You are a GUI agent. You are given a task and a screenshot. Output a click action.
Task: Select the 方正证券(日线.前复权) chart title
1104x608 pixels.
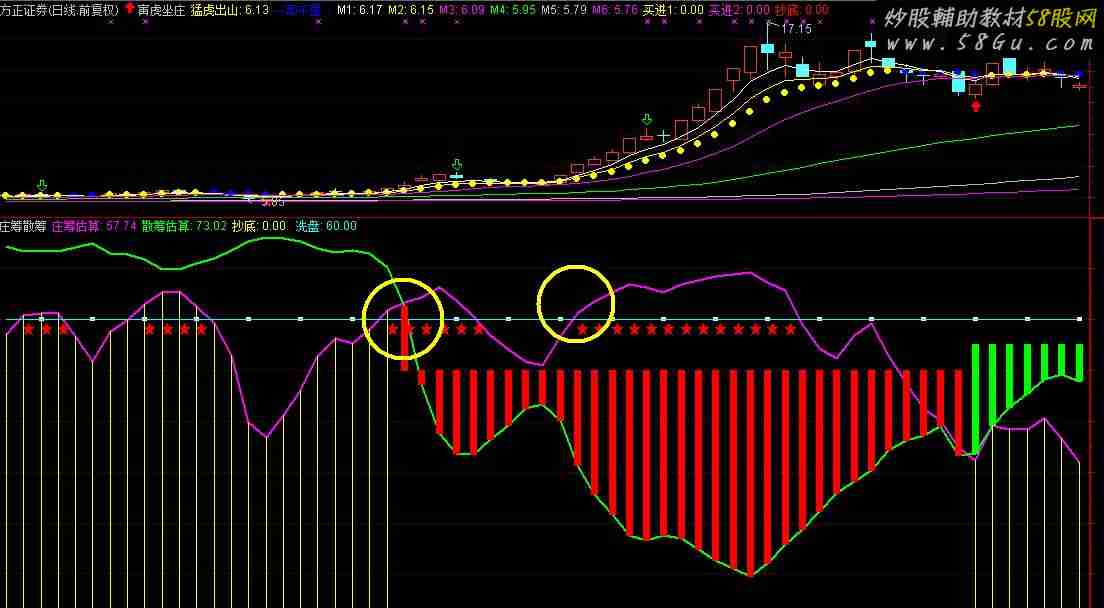coord(60,10)
